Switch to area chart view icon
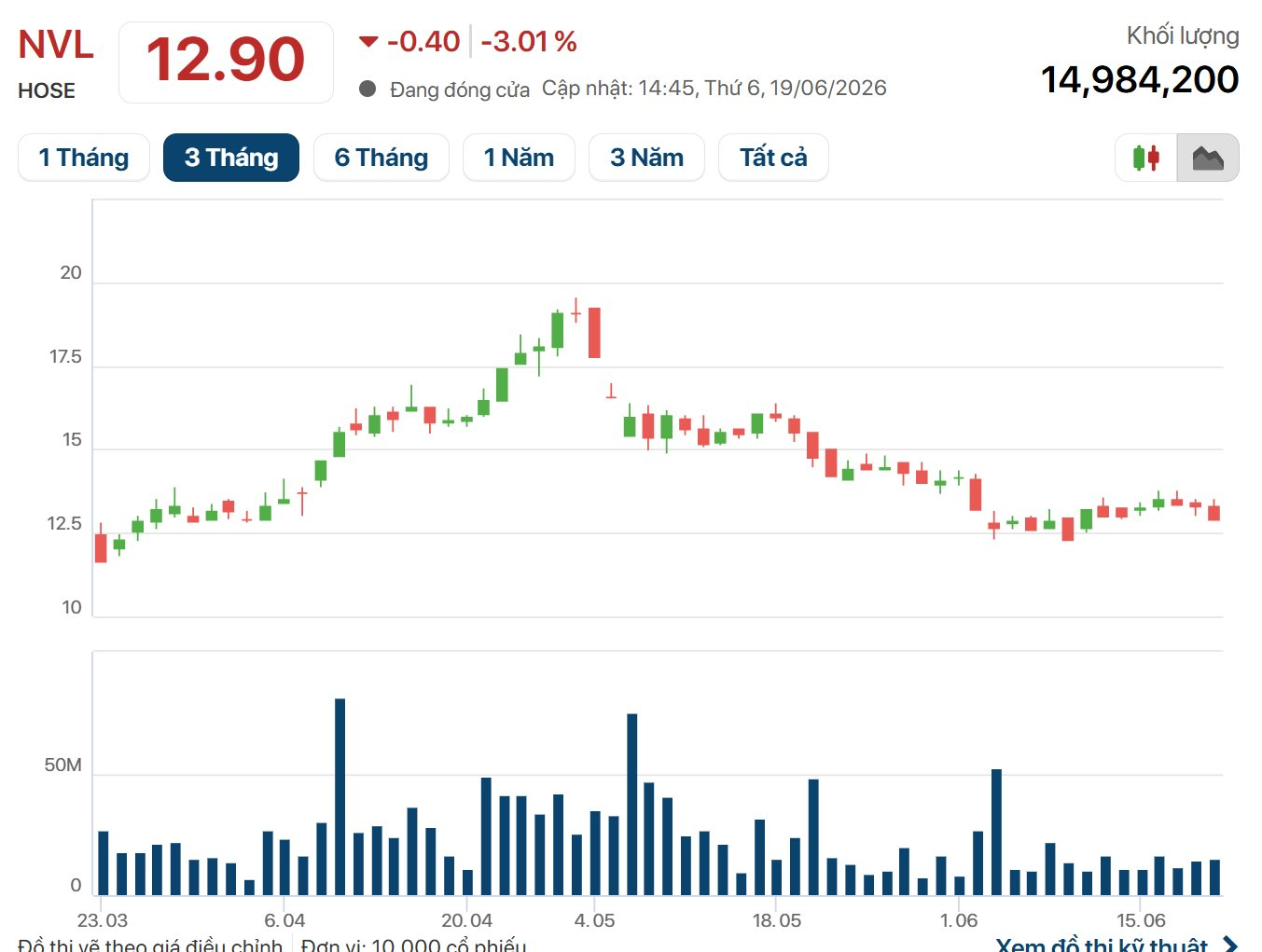This screenshot has height=952, width=1262. tap(1208, 158)
